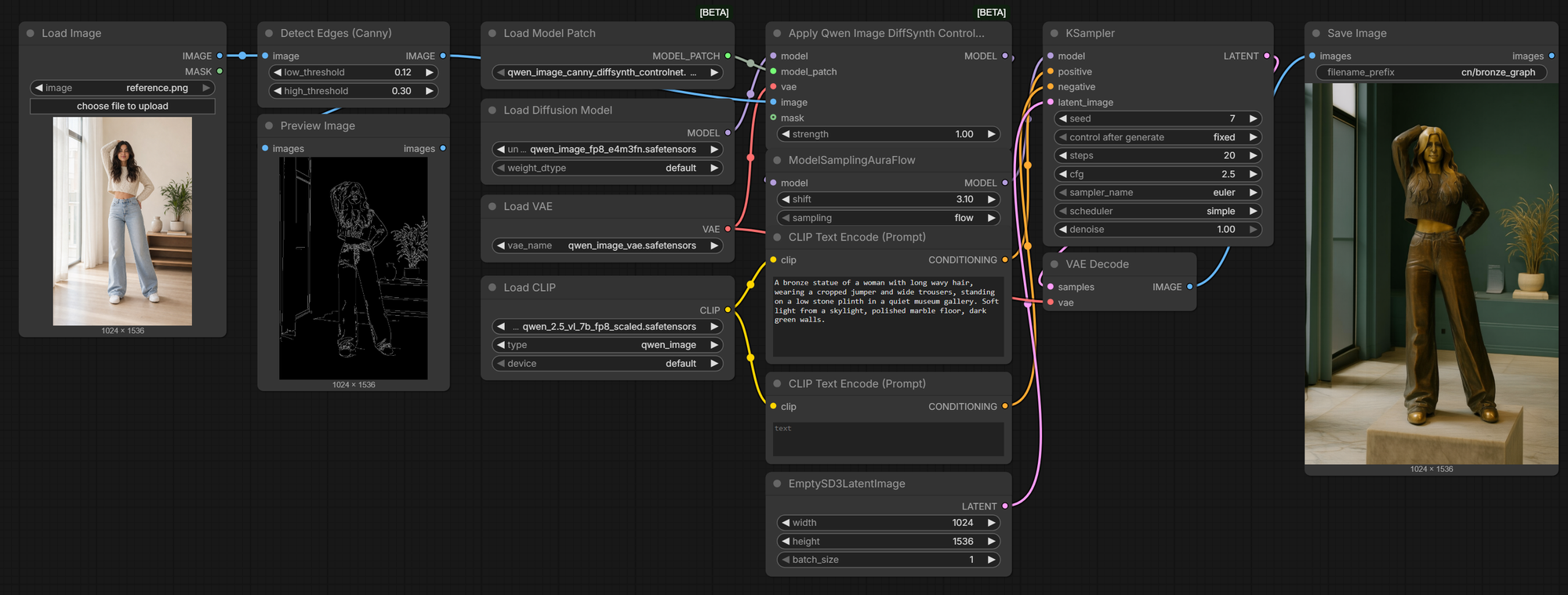
Task: Click the bronze statue prompt text box
Action: pos(888,317)
